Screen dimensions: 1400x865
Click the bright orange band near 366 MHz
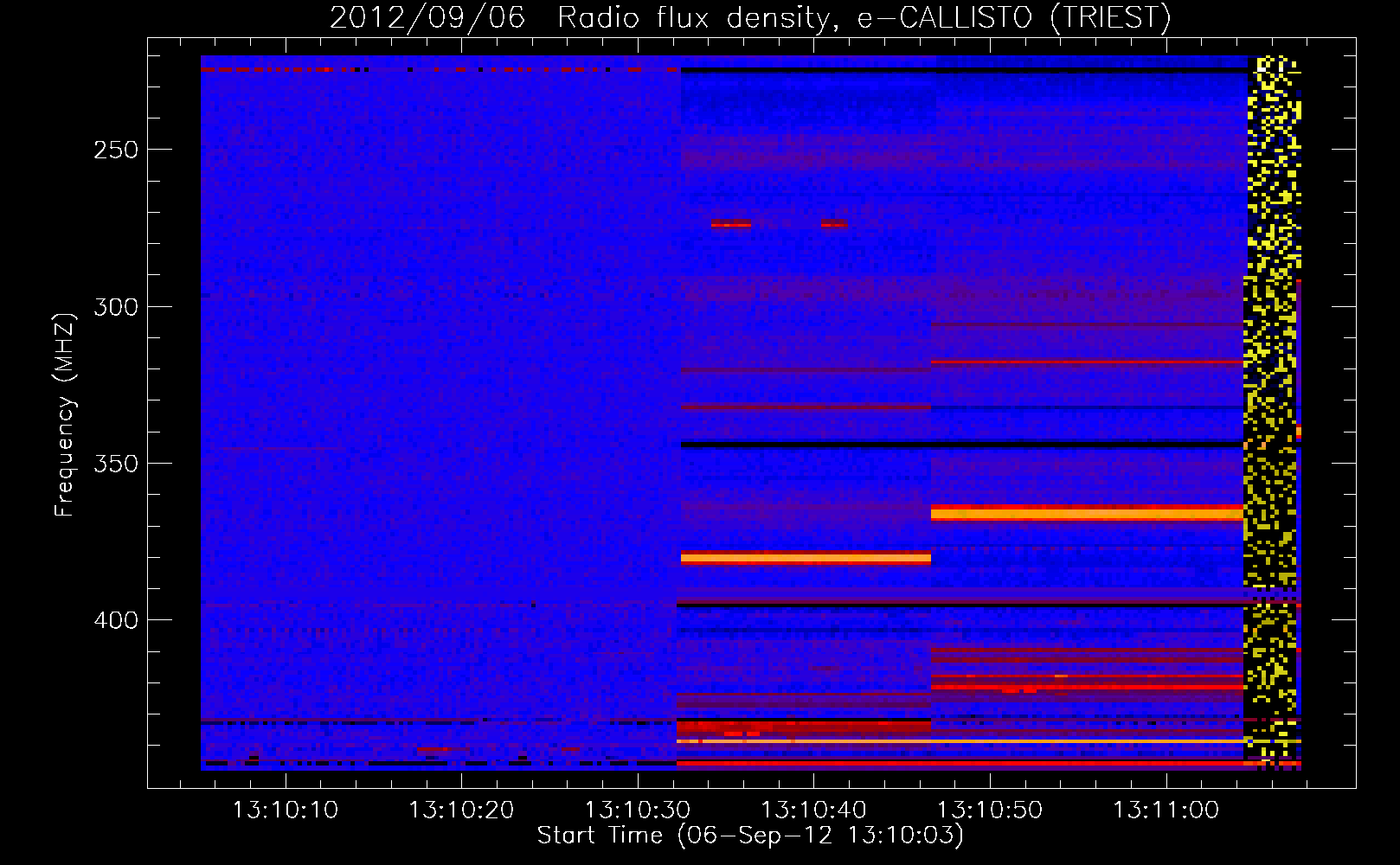coord(1087,513)
